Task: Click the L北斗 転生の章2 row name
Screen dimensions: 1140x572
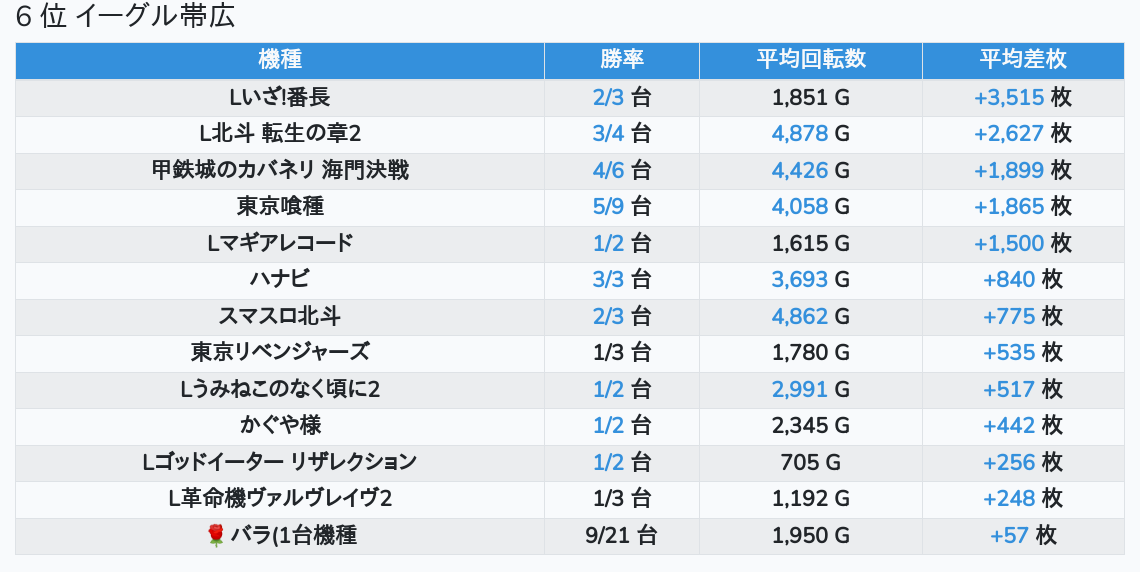Action: click(x=280, y=134)
